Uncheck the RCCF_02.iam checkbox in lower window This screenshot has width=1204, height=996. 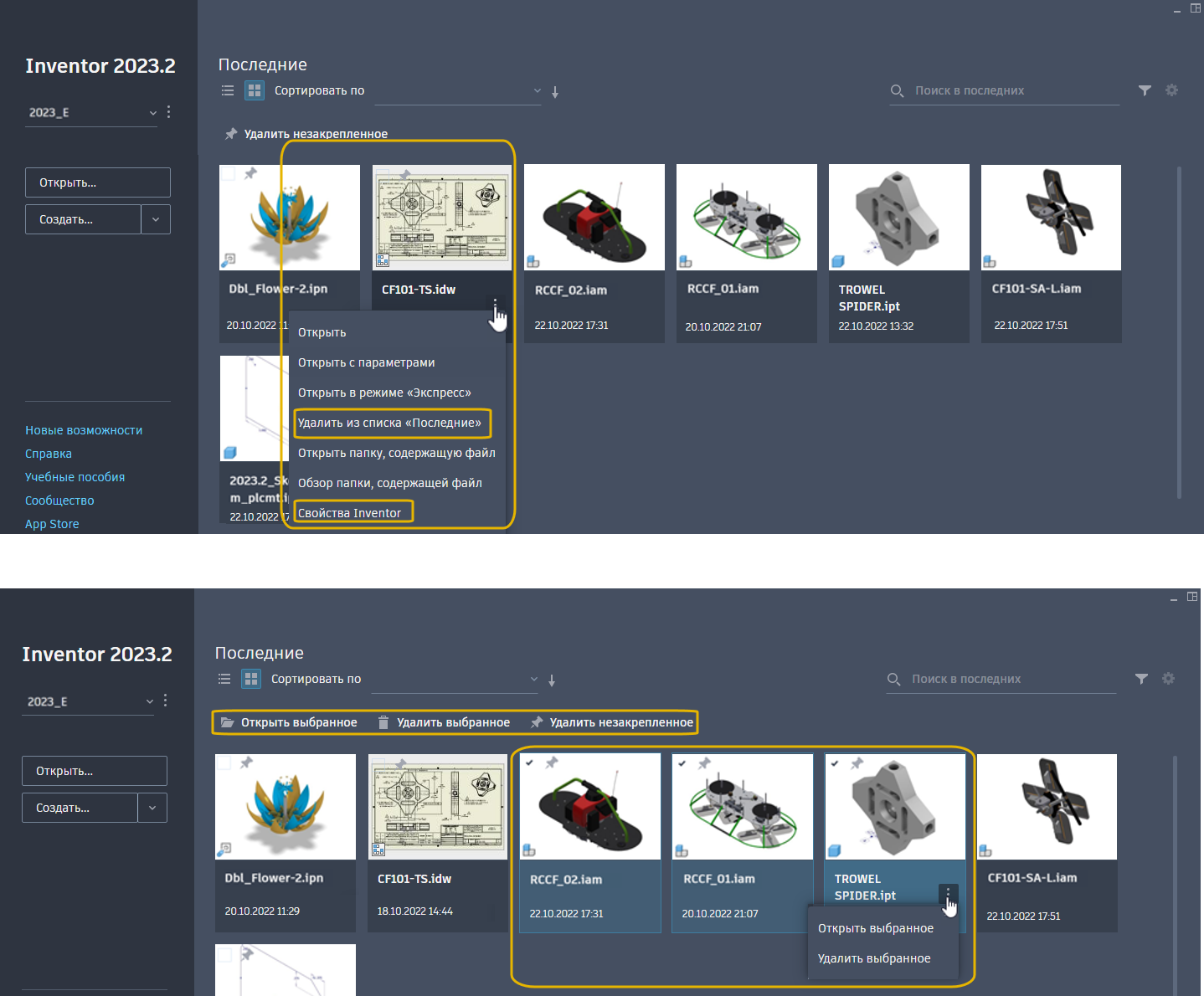click(529, 762)
